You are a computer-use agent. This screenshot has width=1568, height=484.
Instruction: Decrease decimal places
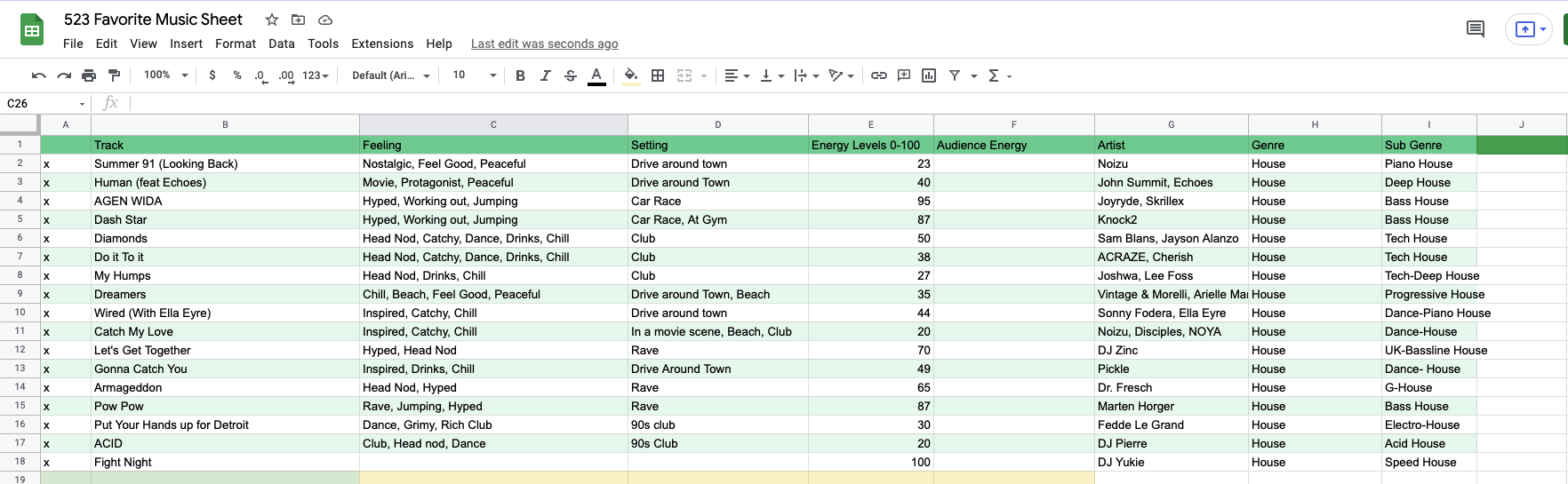[x=260, y=75]
